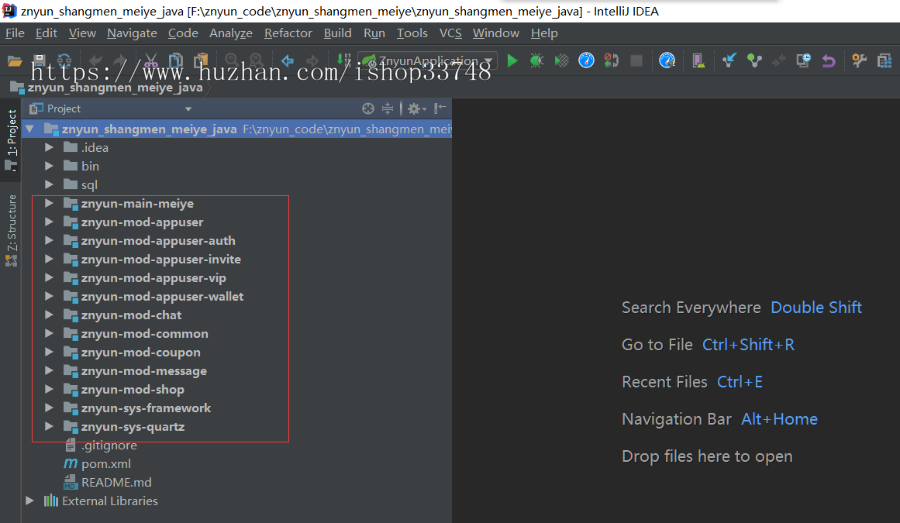
Task: Open the Project Structure icon
Action: 885,60
